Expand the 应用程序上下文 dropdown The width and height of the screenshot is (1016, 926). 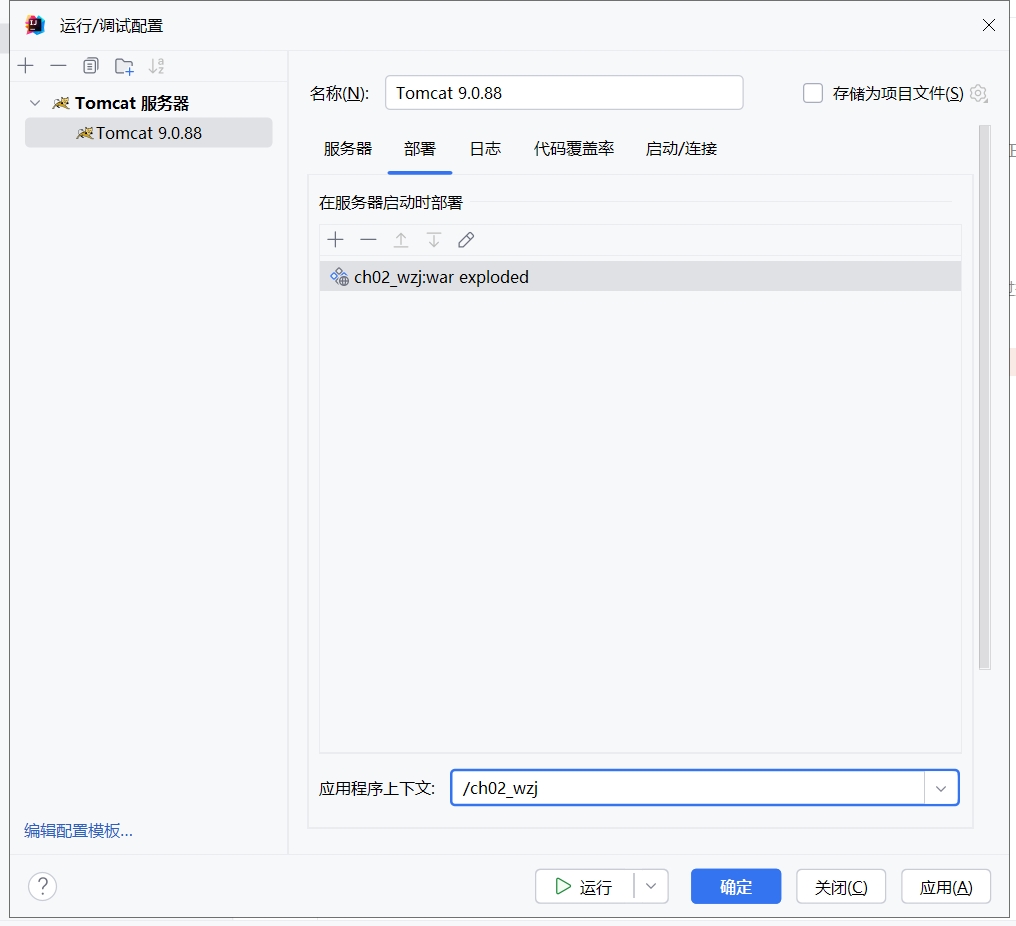[940, 788]
